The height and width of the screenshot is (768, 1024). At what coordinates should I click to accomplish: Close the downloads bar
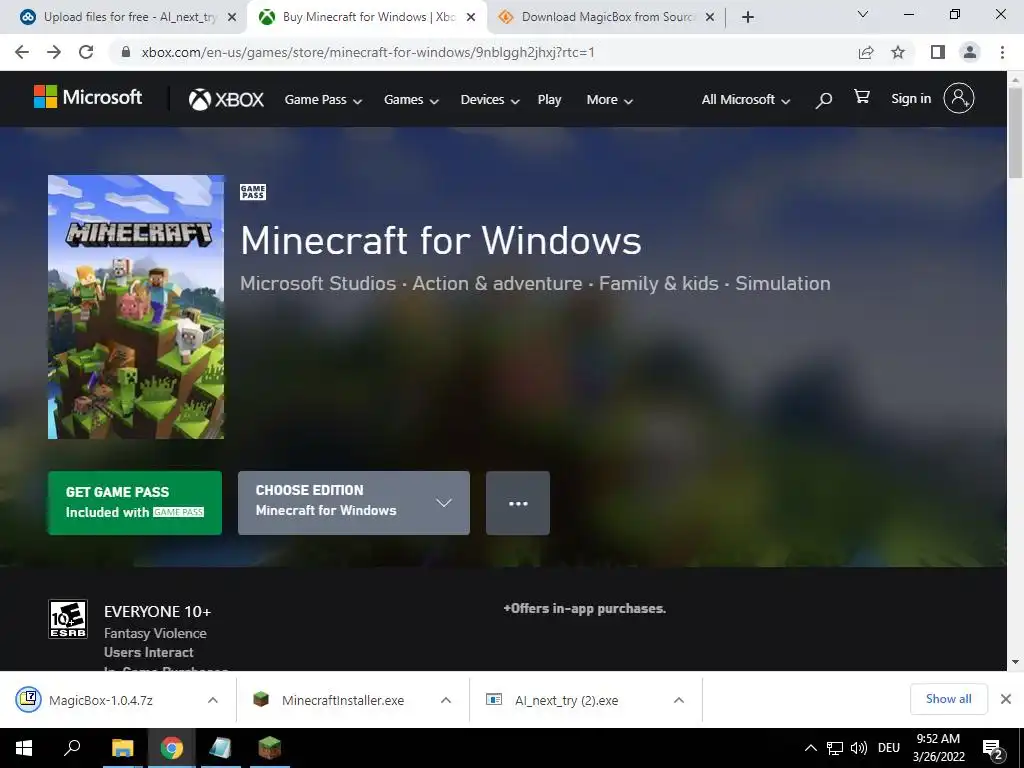coord(1006,699)
